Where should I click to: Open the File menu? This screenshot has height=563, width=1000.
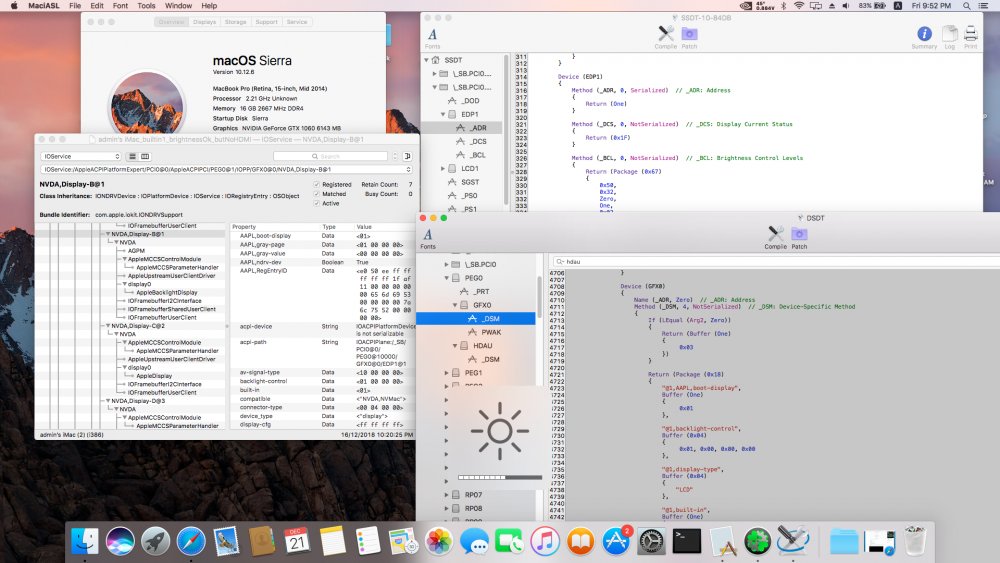75,6
